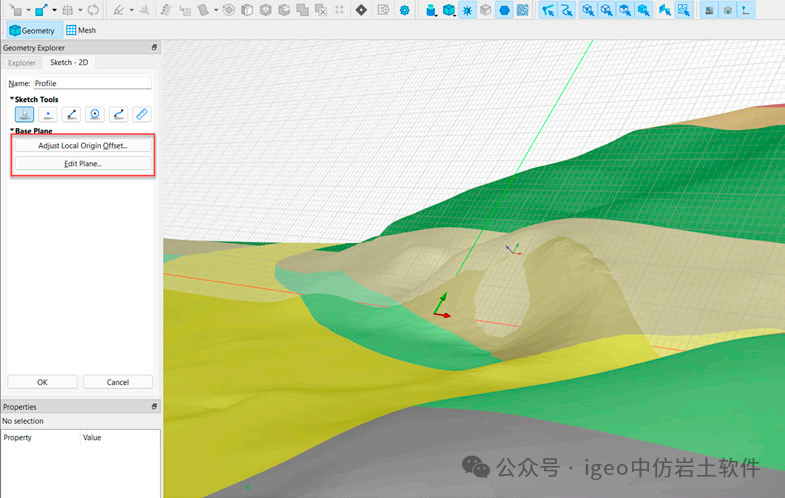The width and height of the screenshot is (785, 498).
Task: Switch to the Mesh tab
Action: (80, 31)
